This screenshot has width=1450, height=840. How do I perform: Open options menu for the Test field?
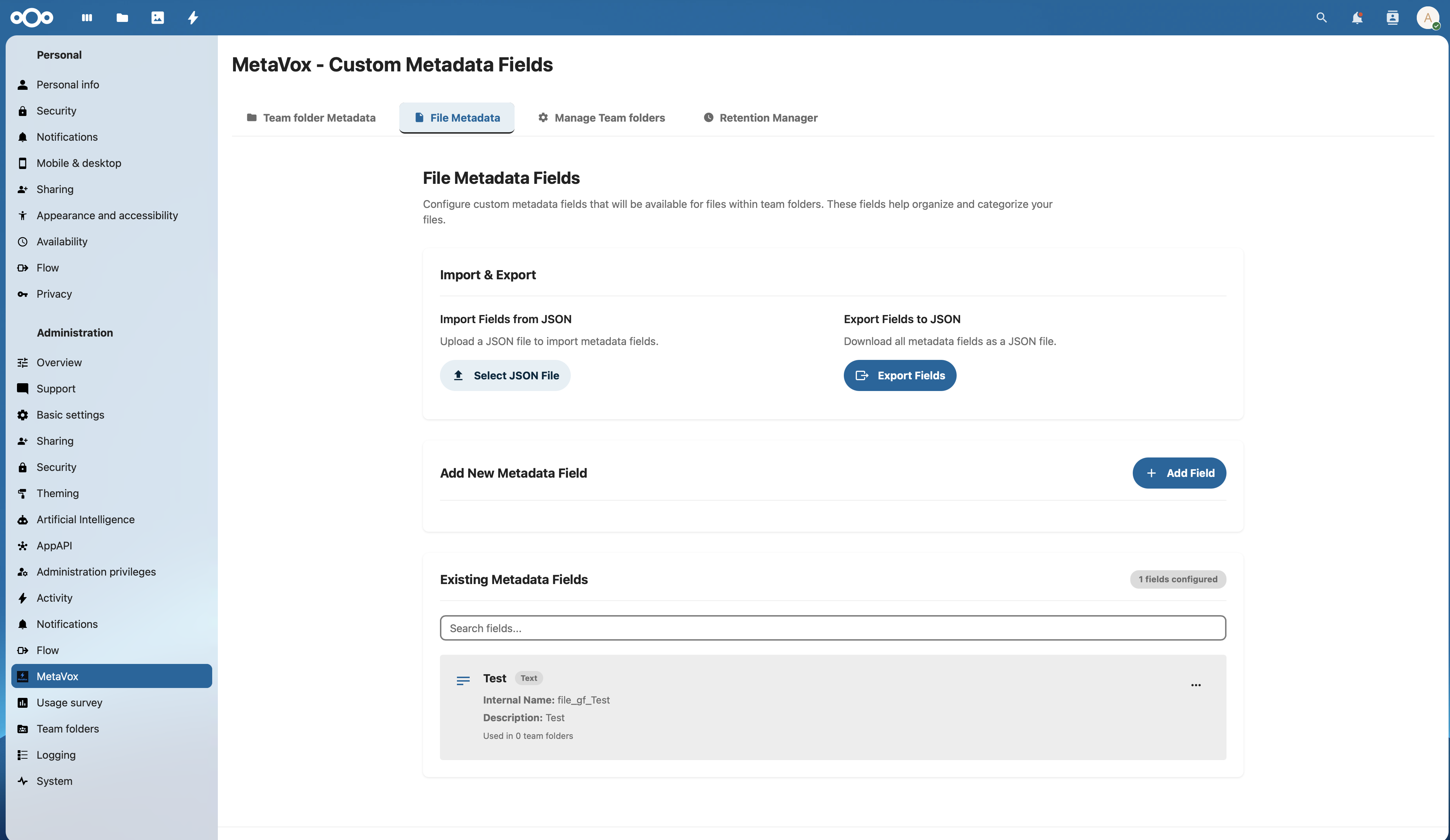pyautogui.click(x=1196, y=685)
